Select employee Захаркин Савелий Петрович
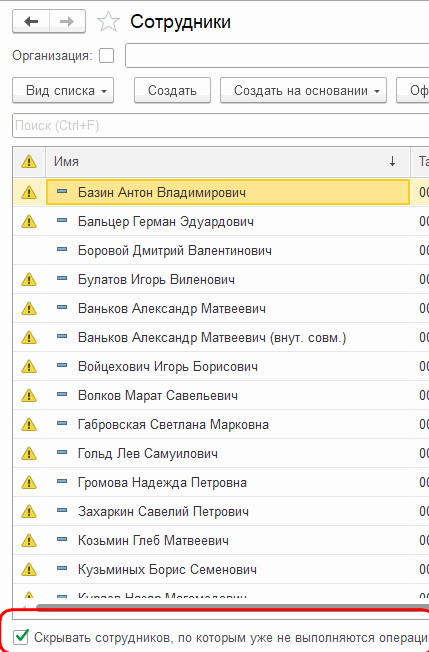Image resolution: width=429 pixels, height=652 pixels. [163, 511]
